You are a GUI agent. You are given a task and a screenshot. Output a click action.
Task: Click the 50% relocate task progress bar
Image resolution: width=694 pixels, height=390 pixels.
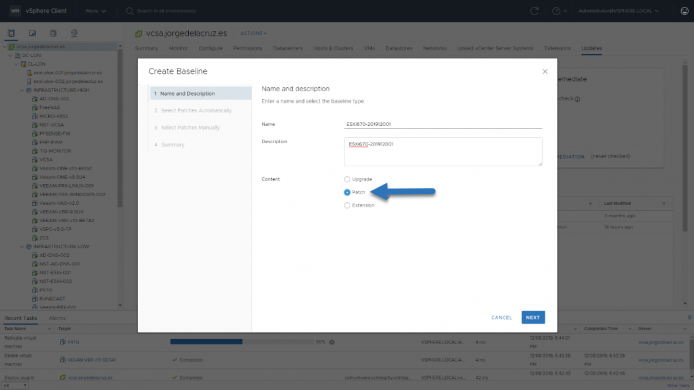coord(242,342)
